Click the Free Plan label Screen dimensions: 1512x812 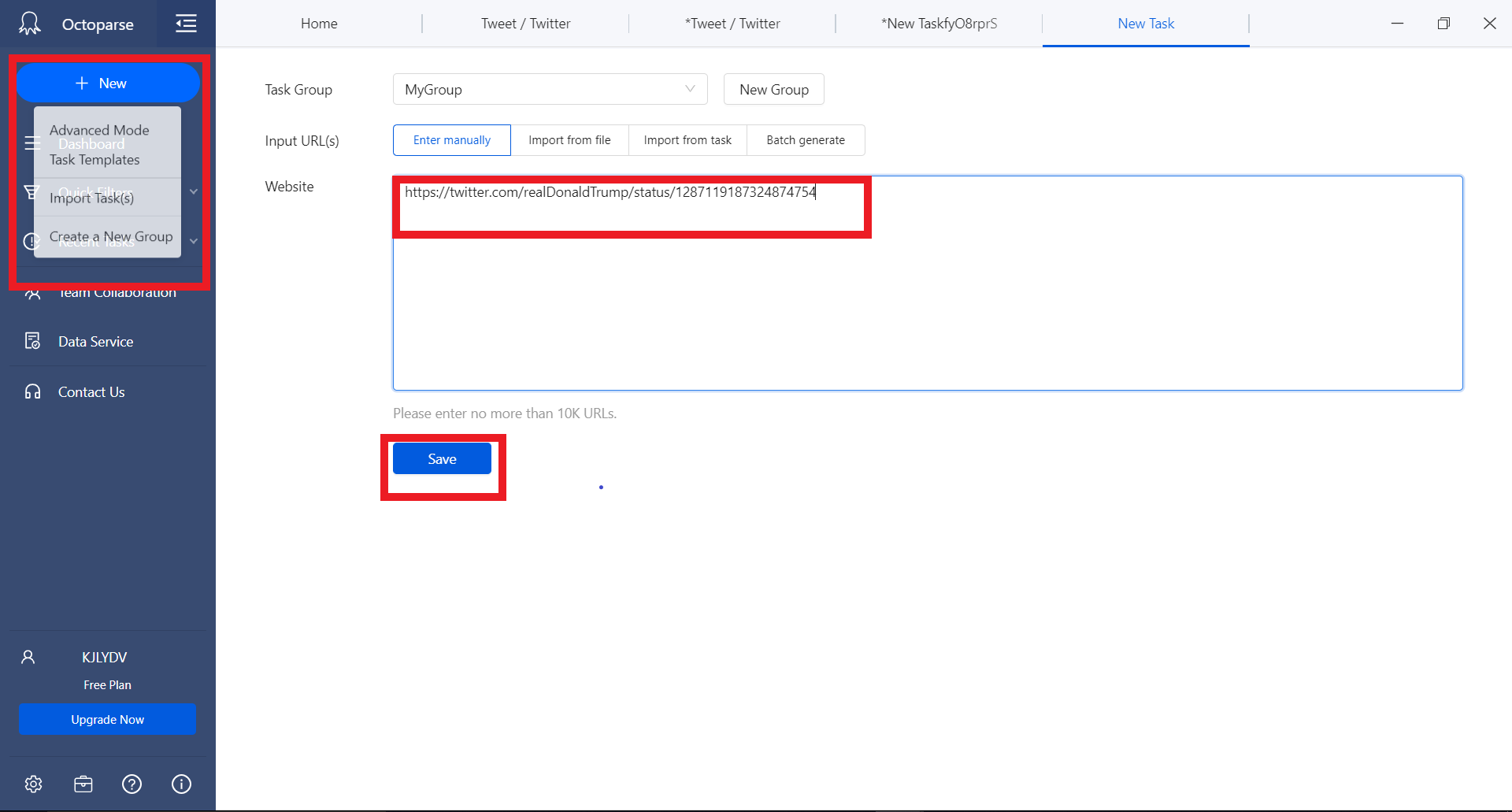coord(107,685)
